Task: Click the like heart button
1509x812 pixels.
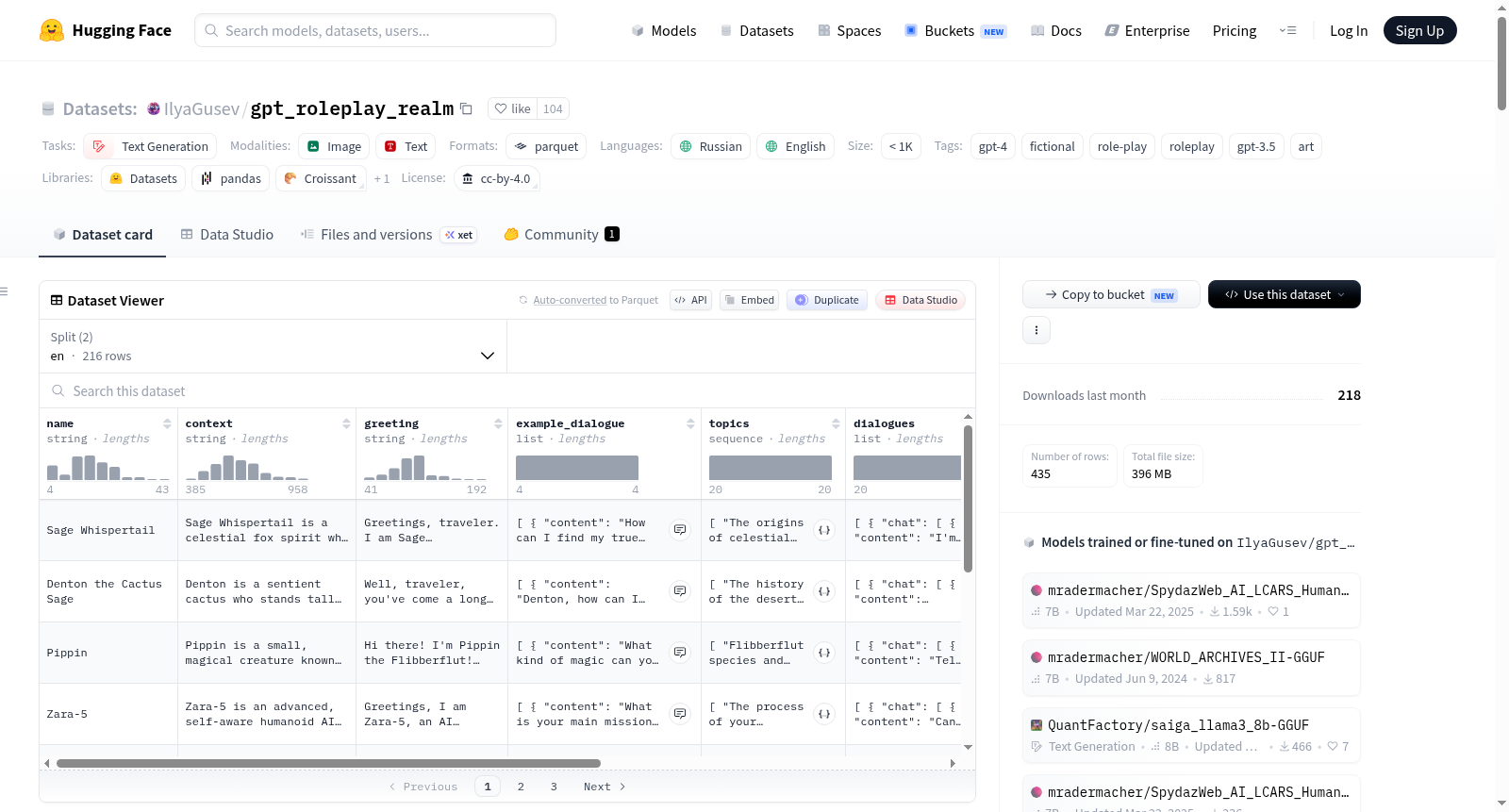Action: tap(512, 108)
